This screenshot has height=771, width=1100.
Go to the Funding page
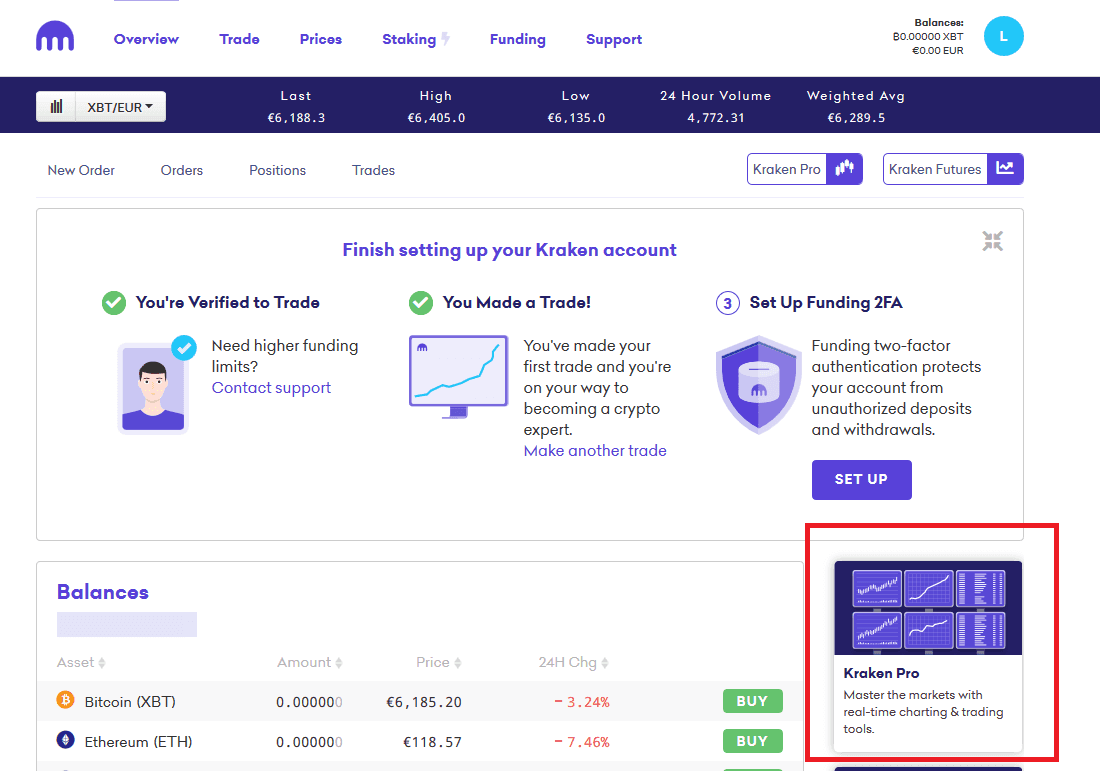(517, 39)
